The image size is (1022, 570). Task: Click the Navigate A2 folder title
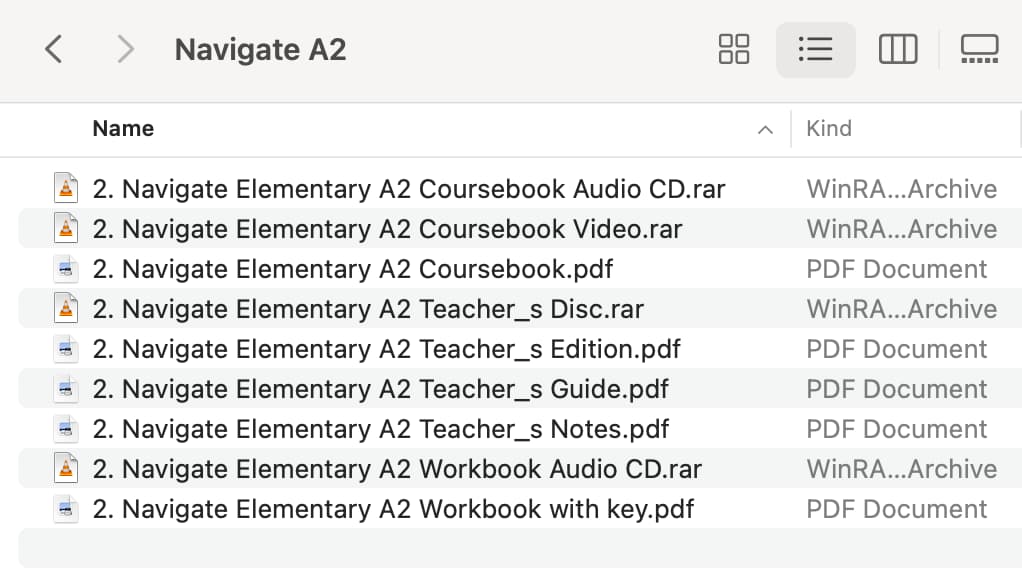click(260, 50)
